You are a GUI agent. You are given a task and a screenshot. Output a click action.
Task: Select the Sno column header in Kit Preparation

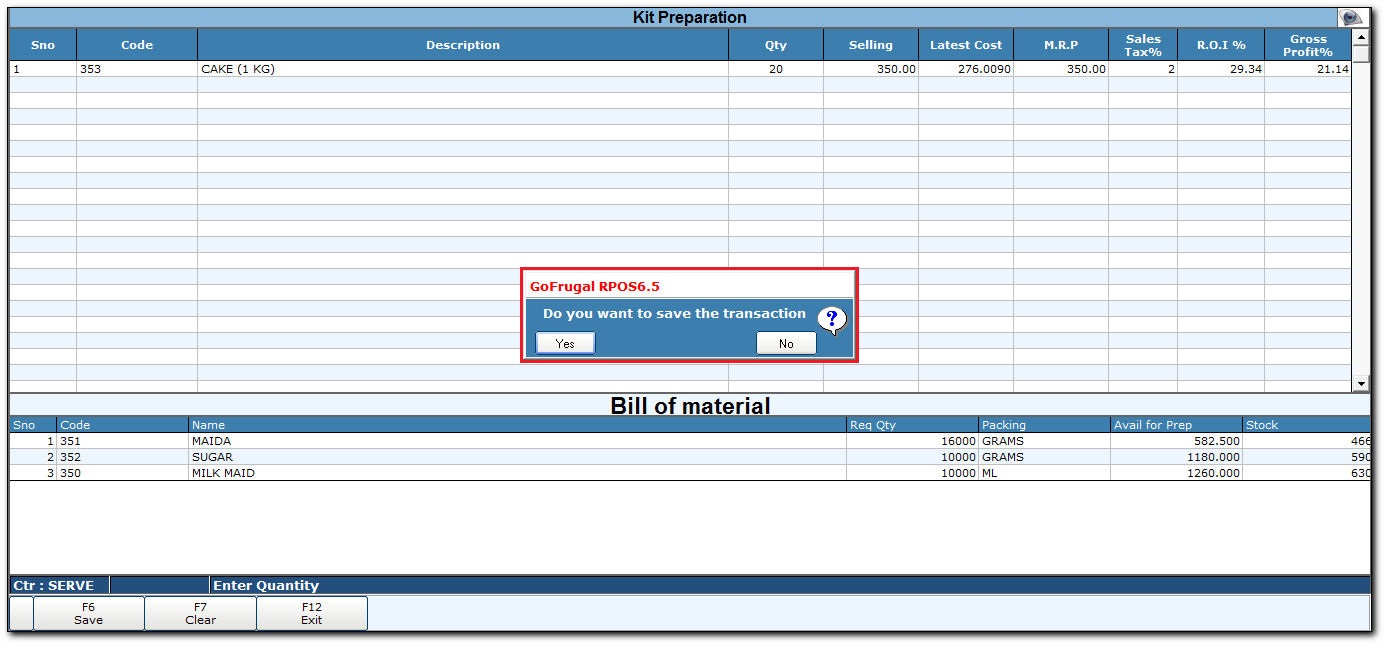[x=43, y=45]
